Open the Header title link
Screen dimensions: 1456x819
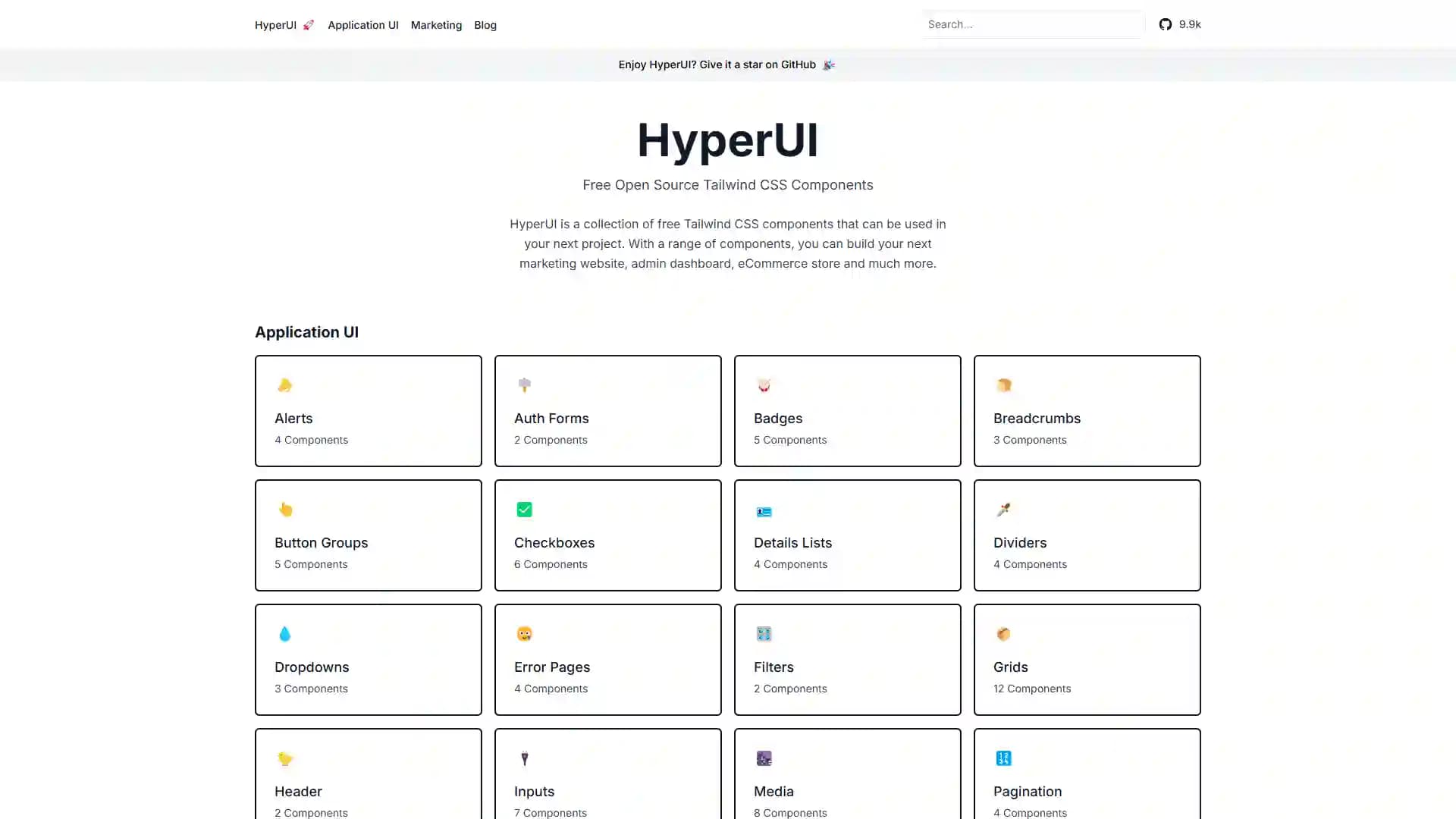click(x=298, y=792)
